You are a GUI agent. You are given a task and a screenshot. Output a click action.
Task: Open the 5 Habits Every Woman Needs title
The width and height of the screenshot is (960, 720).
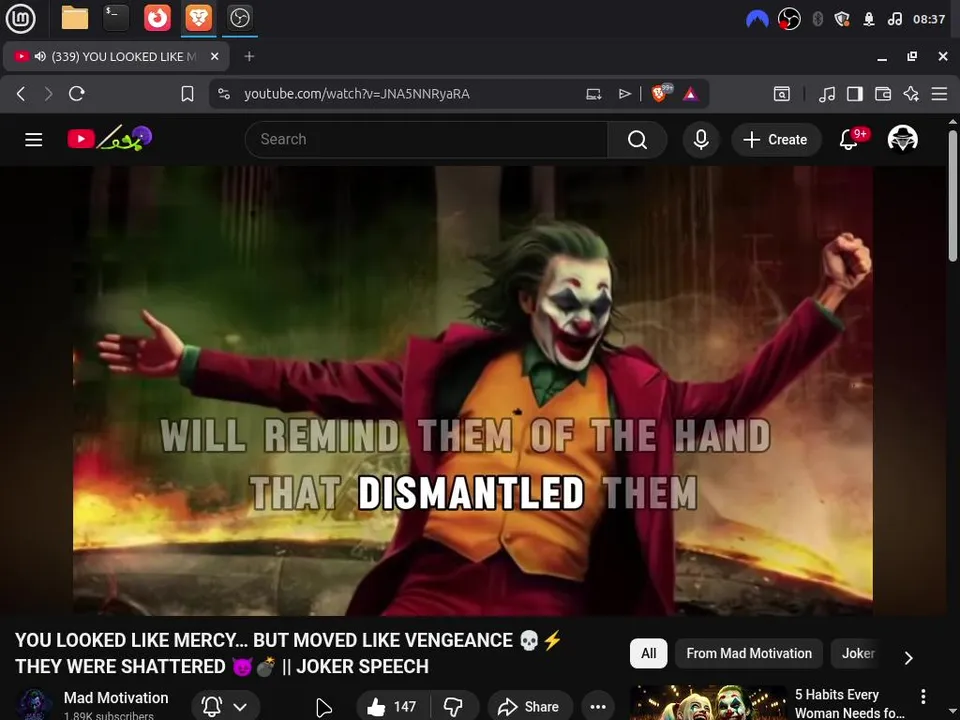coord(849,703)
